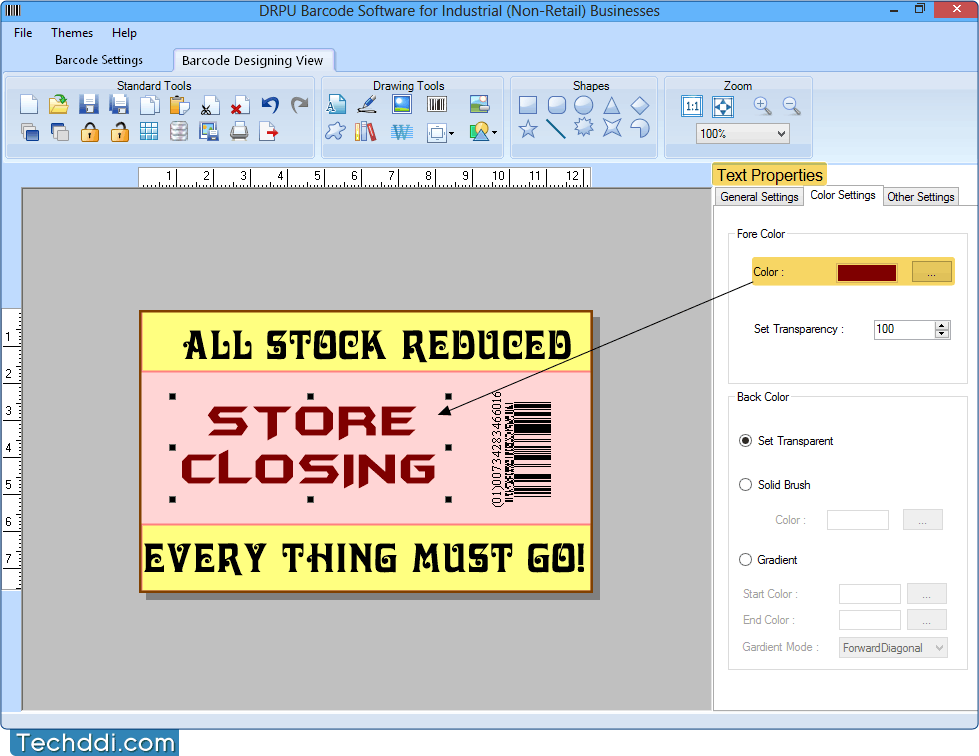Select the Solid Brush radio button
The width and height of the screenshot is (979, 756).
[745, 484]
